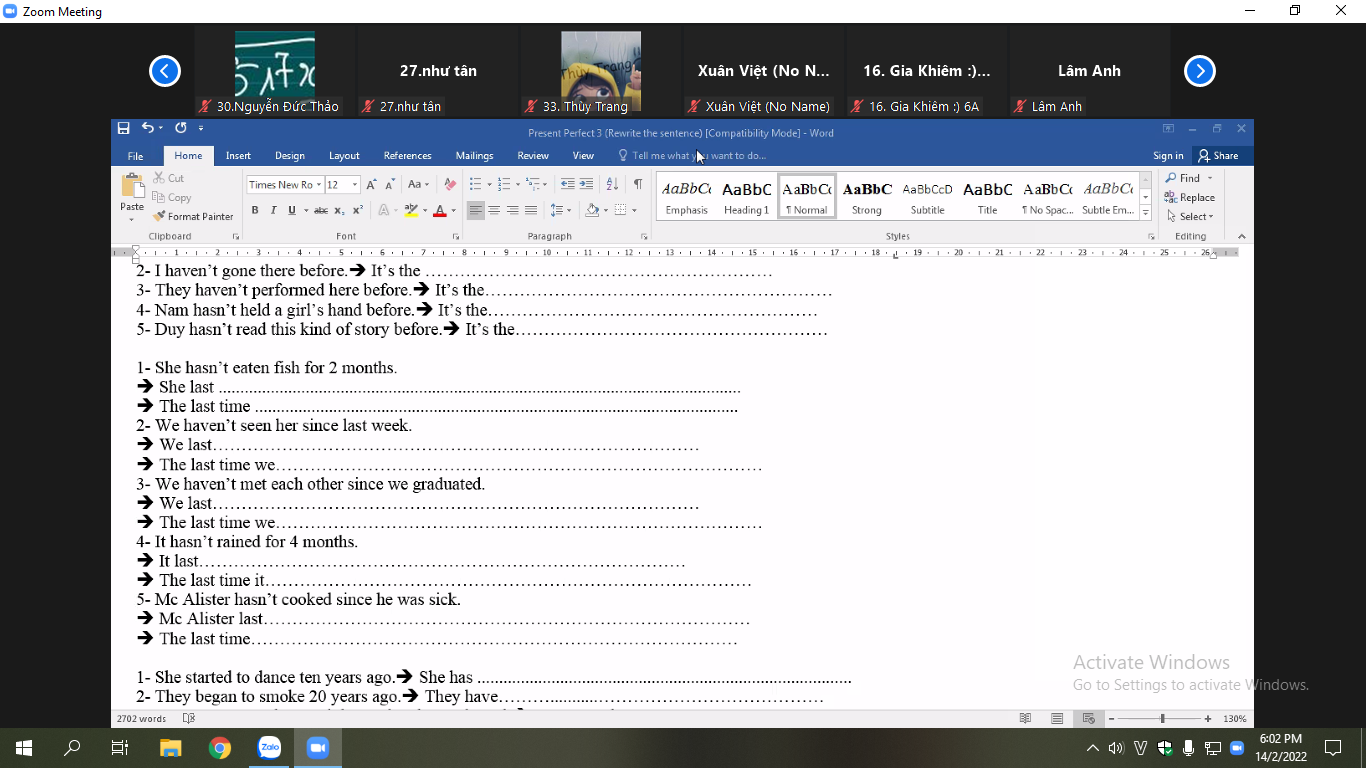The image size is (1366, 768).
Task: Click the 130% zoom level value
Action: click(x=1234, y=718)
